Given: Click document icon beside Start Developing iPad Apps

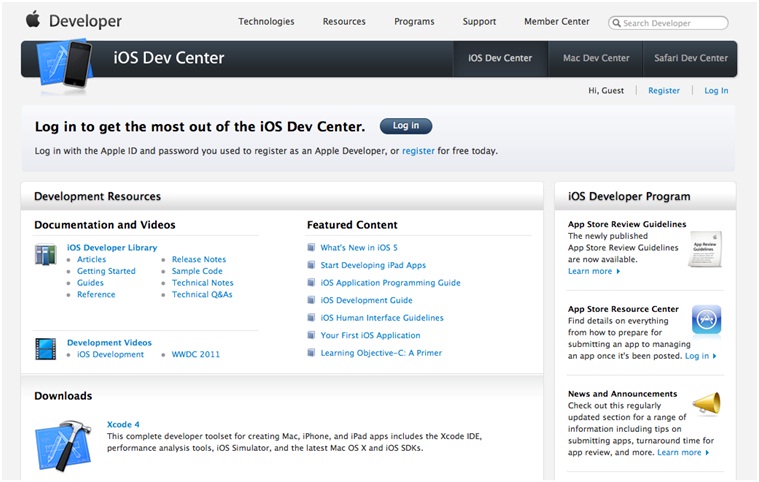Looking at the screenshot, I should click(311, 265).
